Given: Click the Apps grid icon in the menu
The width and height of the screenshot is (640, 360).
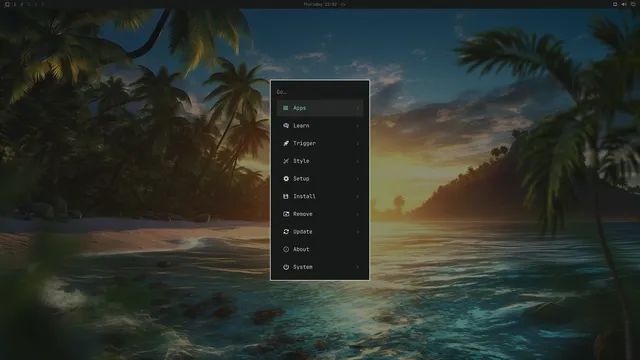Looking at the screenshot, I should [x=286, y=108].
